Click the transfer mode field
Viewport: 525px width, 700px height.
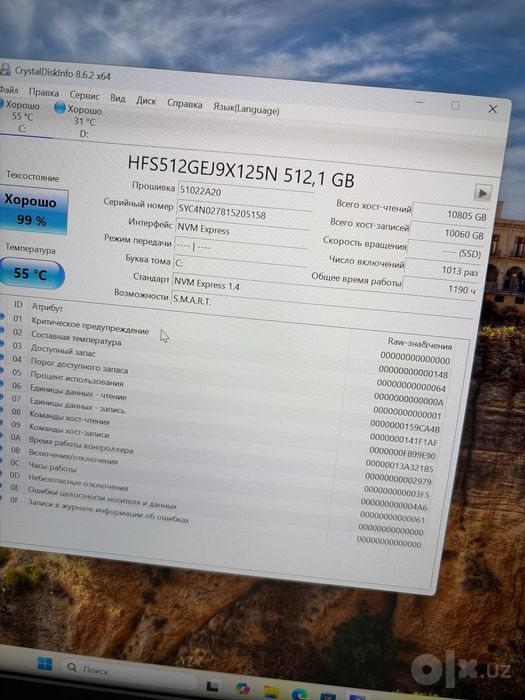241,248
